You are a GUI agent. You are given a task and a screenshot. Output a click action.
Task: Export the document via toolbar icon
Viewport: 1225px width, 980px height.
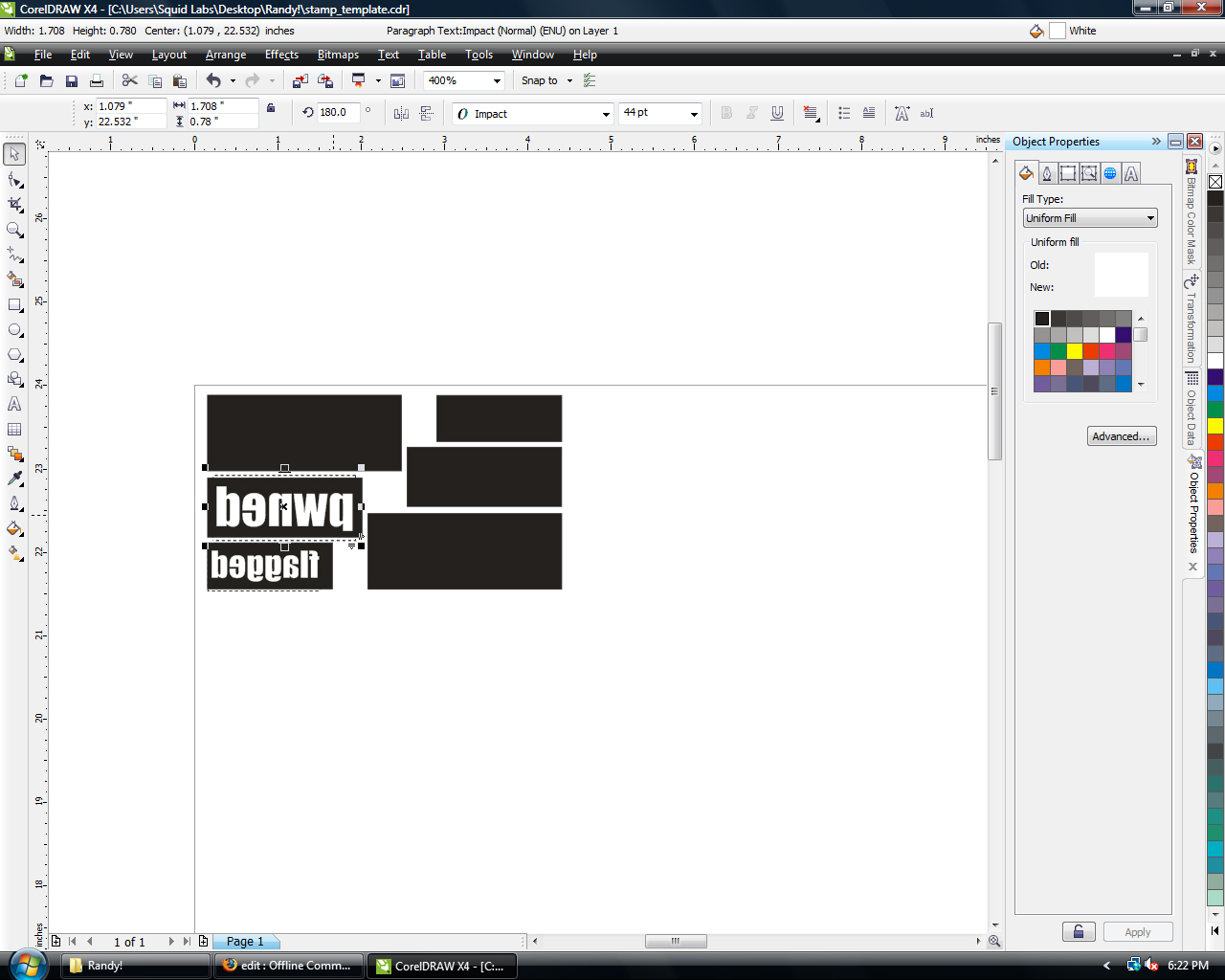pyautogui.click(x=325, y=81)
